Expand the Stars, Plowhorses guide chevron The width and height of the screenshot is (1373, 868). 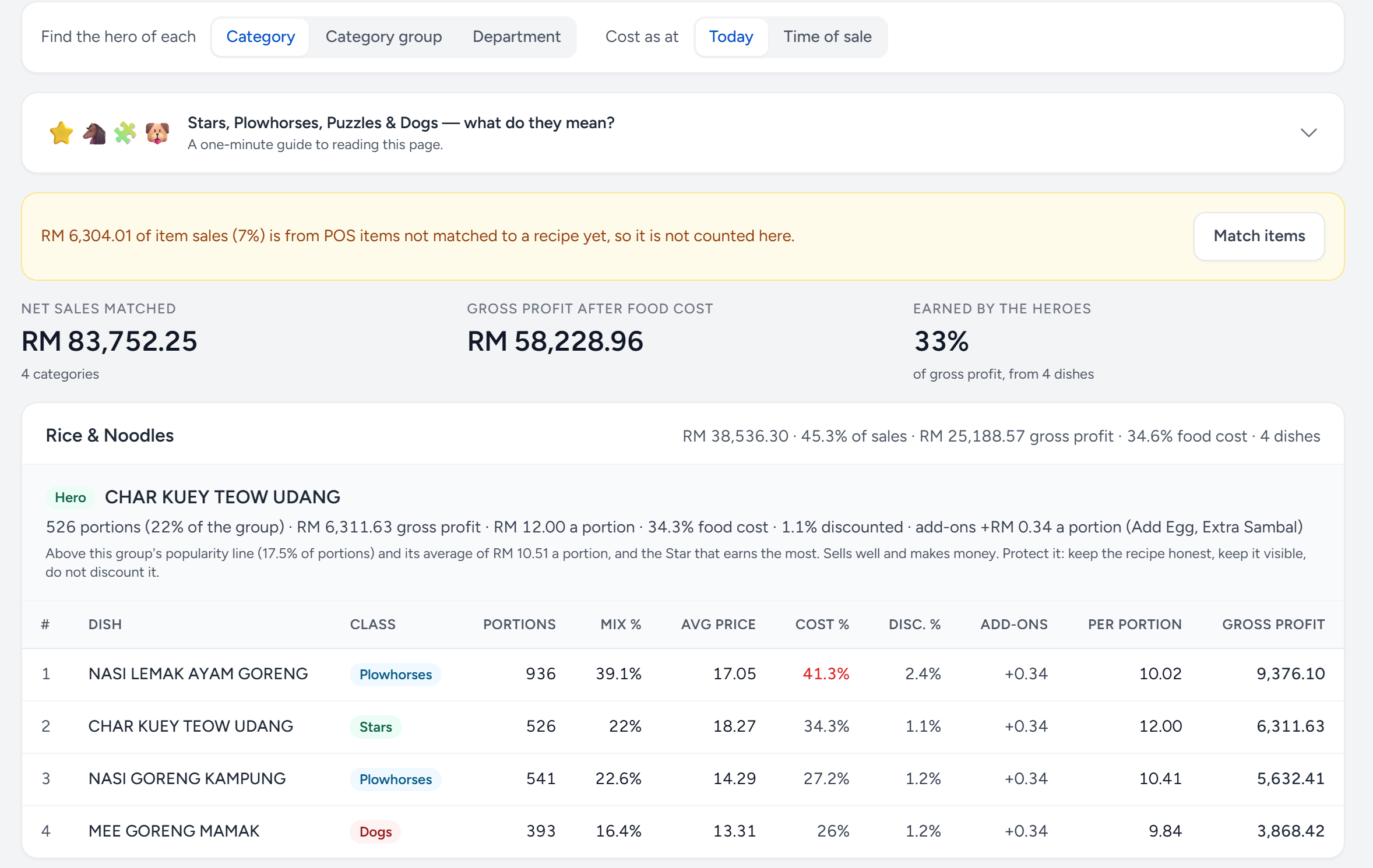coord(1308,133)
